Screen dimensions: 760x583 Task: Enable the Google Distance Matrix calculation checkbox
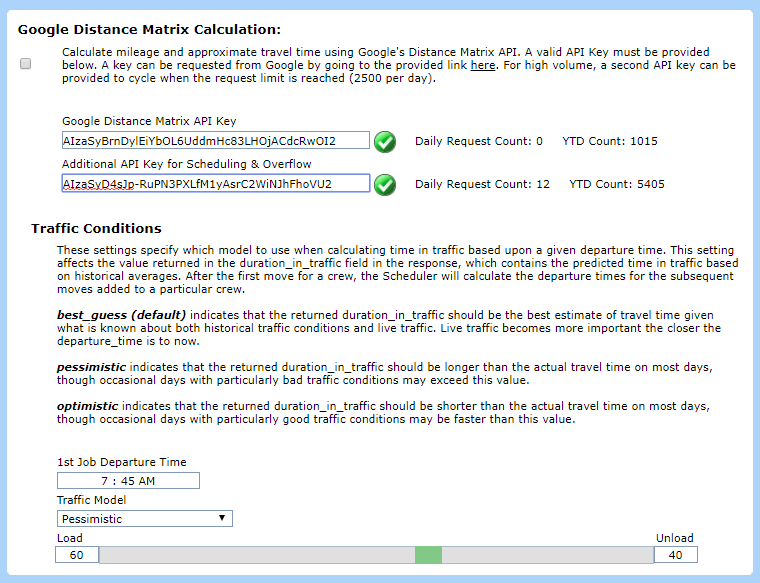[x=26, y=63]
